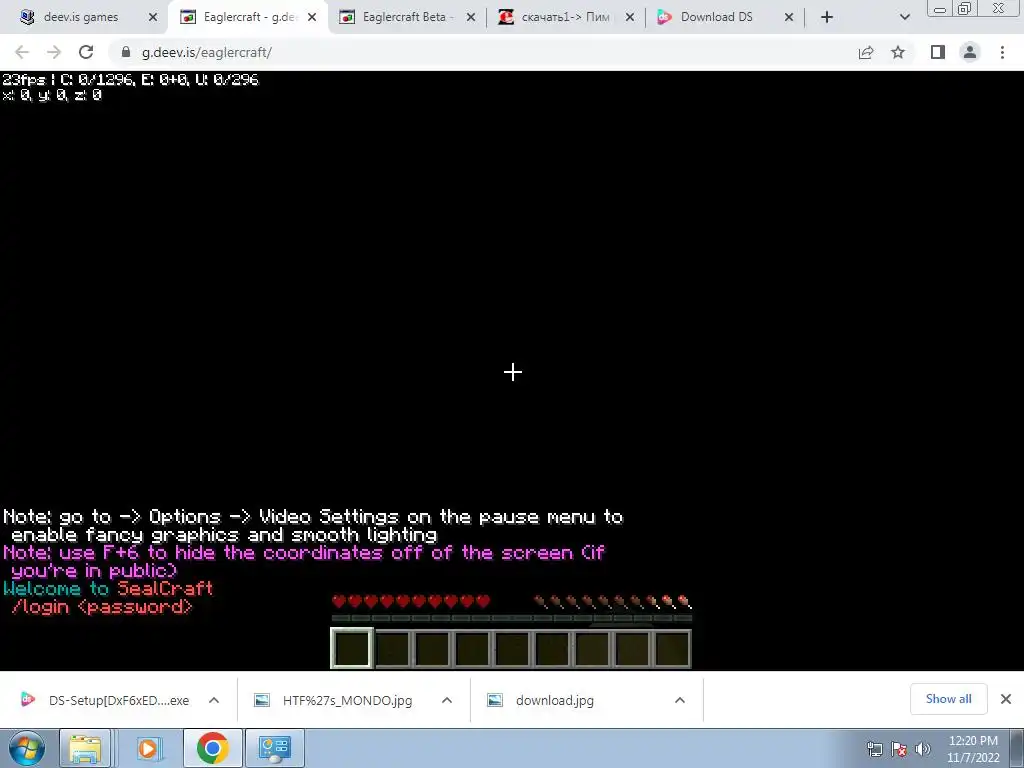
Task: Close the Download DS tab
Action: 789,18
